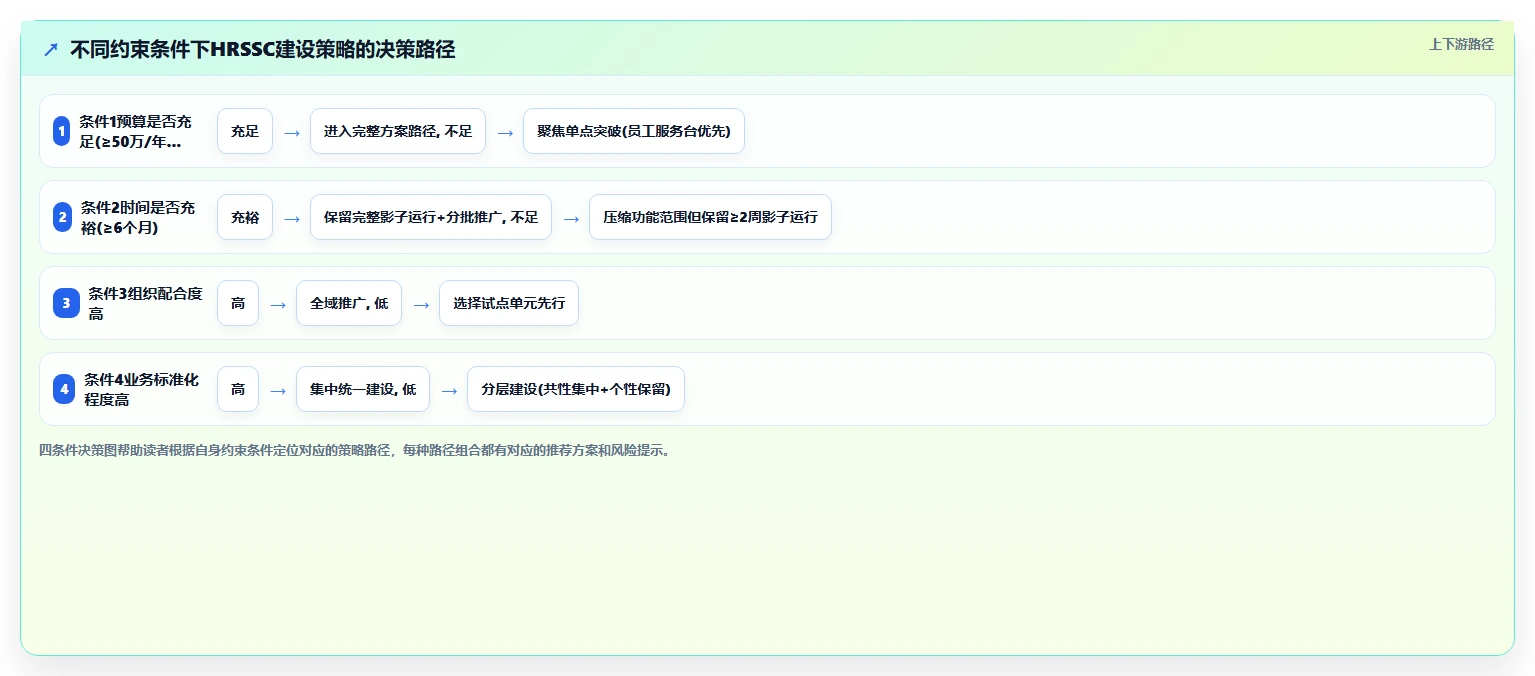This screenshot has height=676, width=1535.
Task: Select 全域推广, 低 chip
Action: (349, 303)
